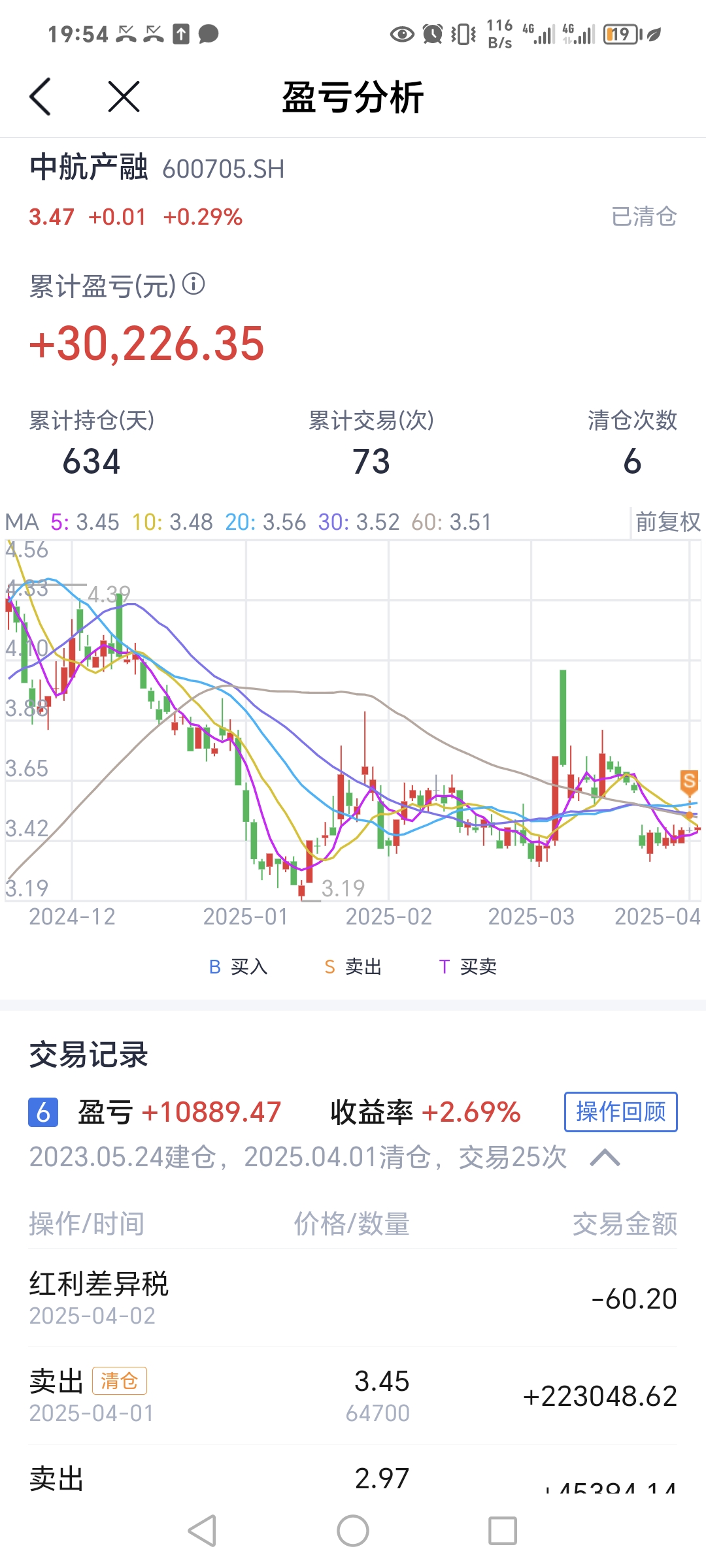The image size is (706, 1568).
Task: Collapse the trade record with the chevron
Action: 605,1158
